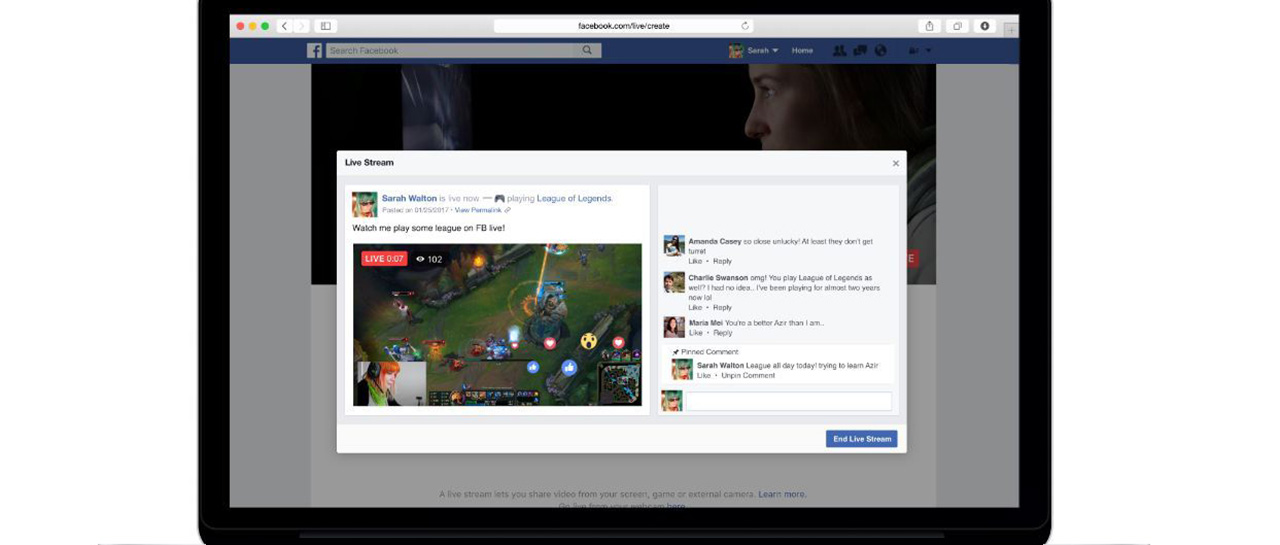Viewport: 1280px width, 545px height.
Task: Open the friend requests icon
Action: 840,51
